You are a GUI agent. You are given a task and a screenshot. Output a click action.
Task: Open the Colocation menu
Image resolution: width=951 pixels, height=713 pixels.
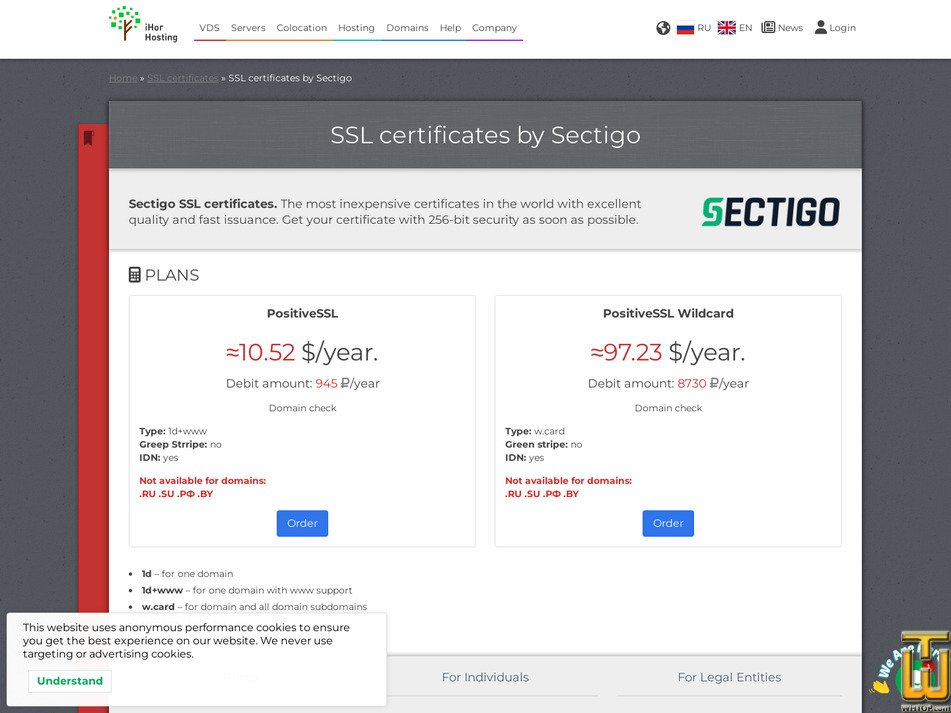tap(301, 28)
